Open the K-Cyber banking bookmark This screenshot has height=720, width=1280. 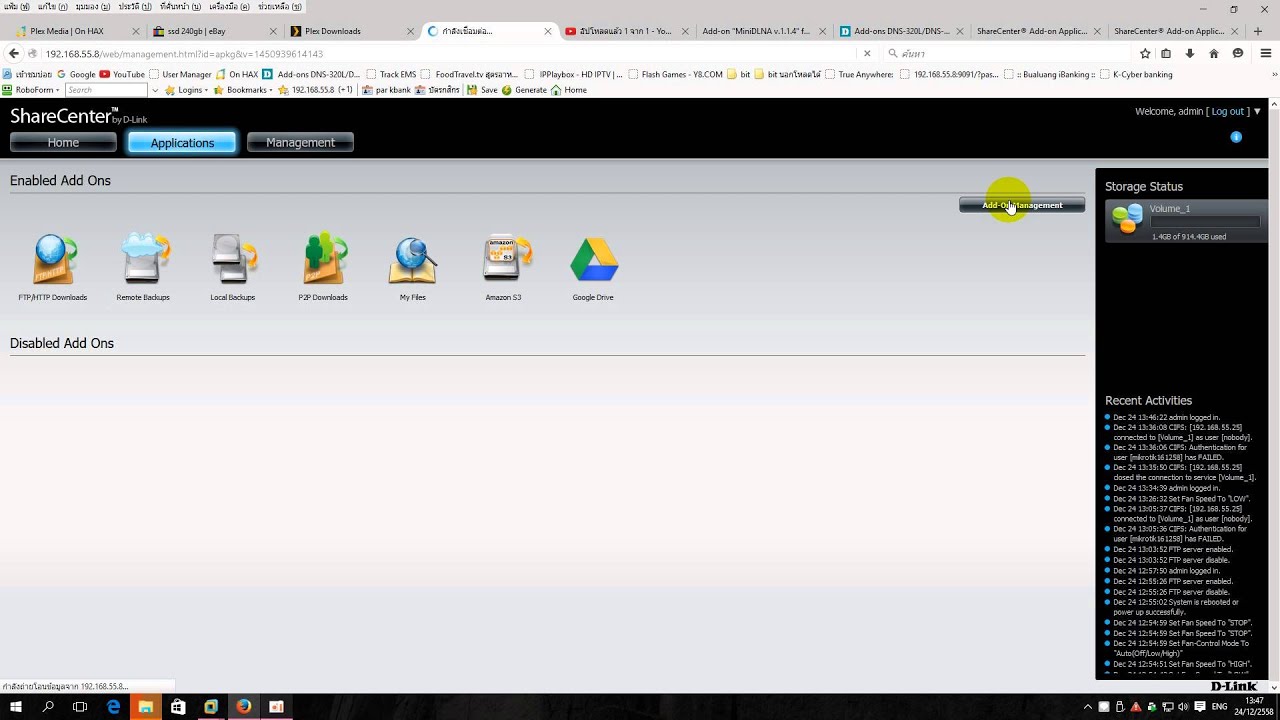click(1136, 74)
